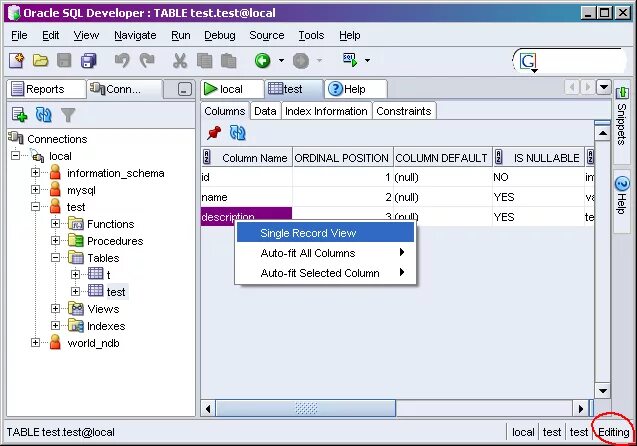
Task: Click the sort icon beside IS NULLABLE
Action: (x=498, y=157)
